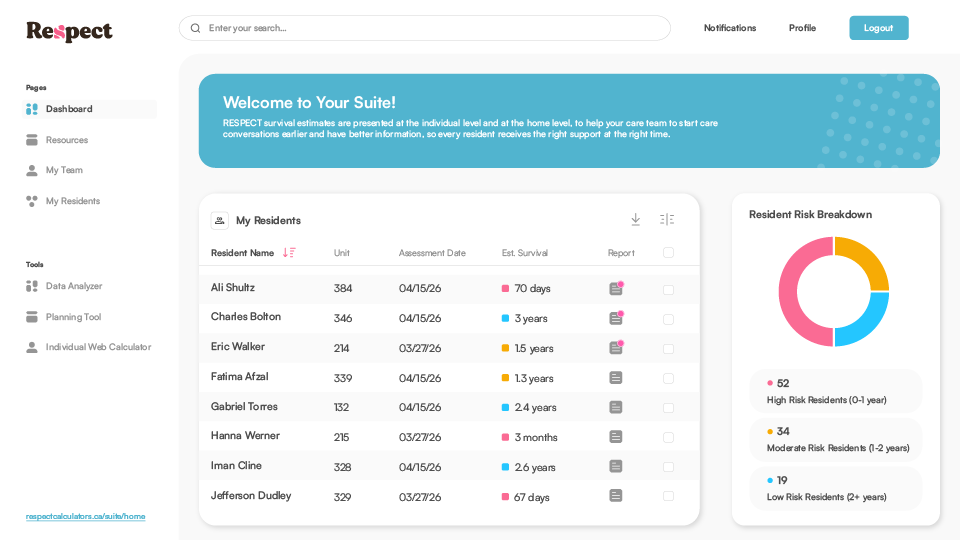Launch the Data Analyzer tool
The height and width of the screenshot is (540, 960).
74,286
